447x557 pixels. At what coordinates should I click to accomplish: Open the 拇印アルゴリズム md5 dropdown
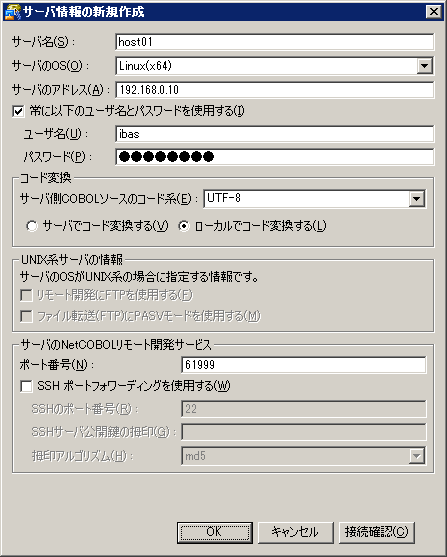pos(416,456)
